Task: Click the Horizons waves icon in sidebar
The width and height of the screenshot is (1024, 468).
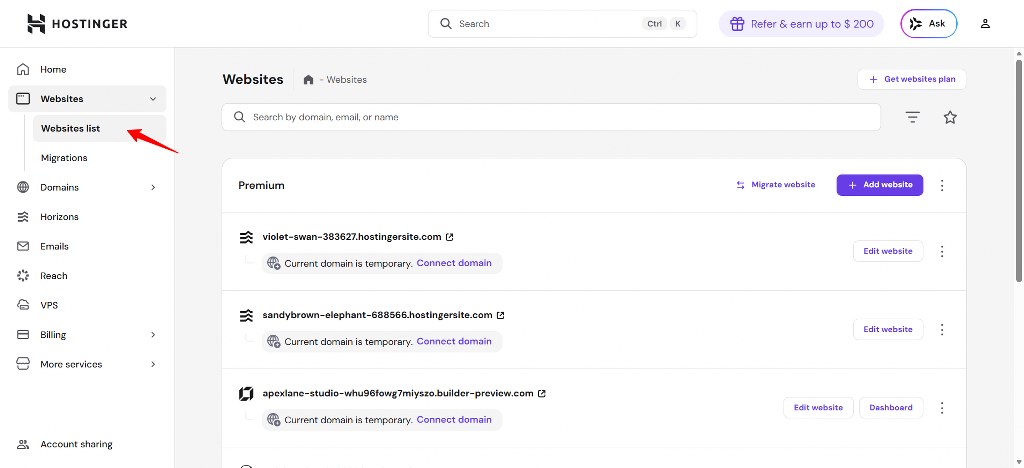Action: [23, 217]
